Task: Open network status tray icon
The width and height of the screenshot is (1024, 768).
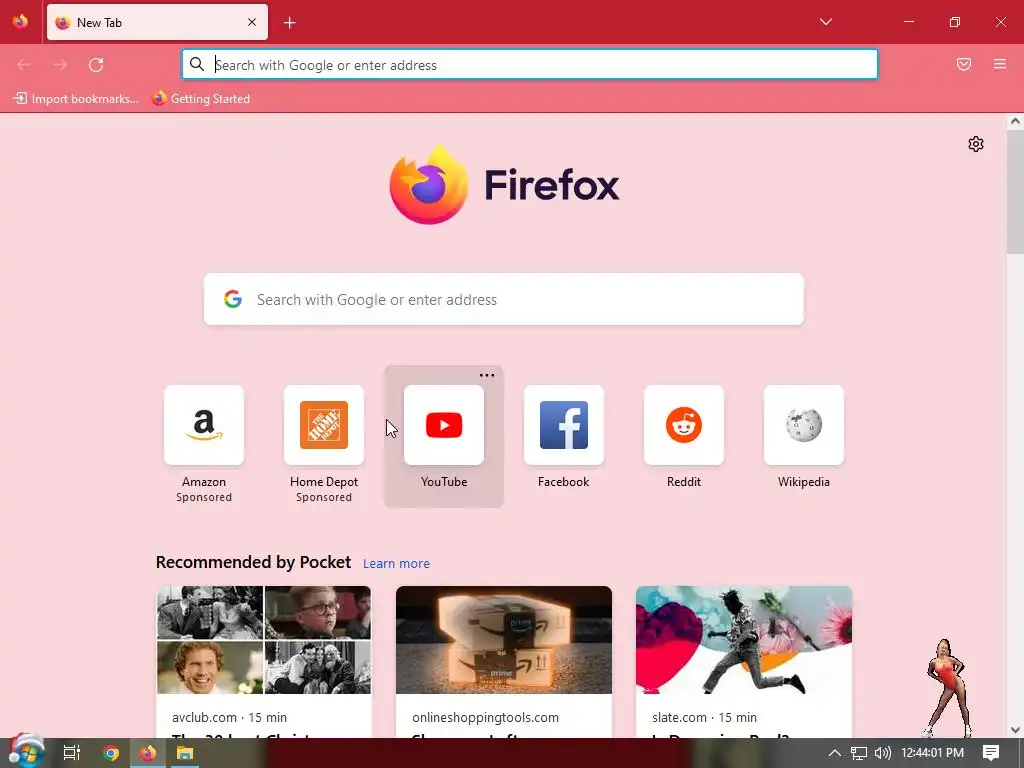Action: click(x=859, y=753)
